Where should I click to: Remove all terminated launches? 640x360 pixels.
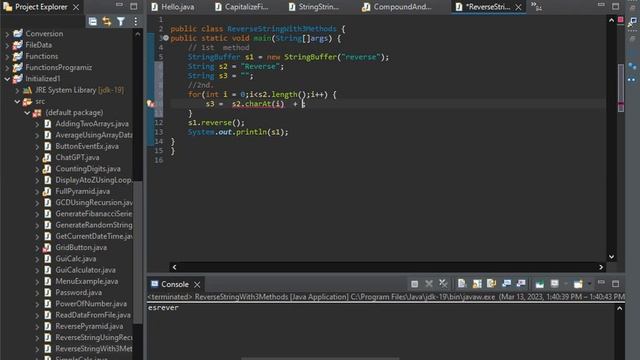443,284
